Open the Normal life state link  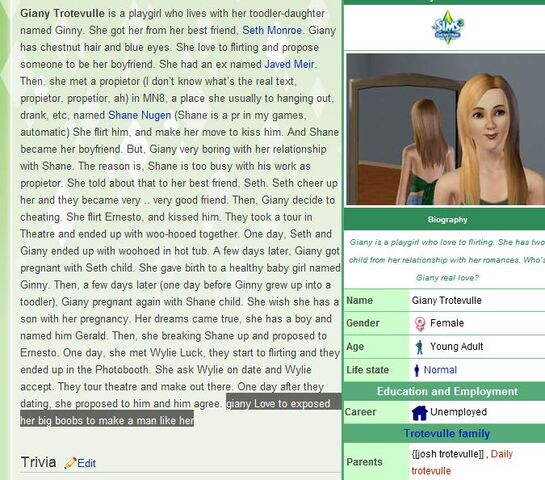(x=440, y=370)
